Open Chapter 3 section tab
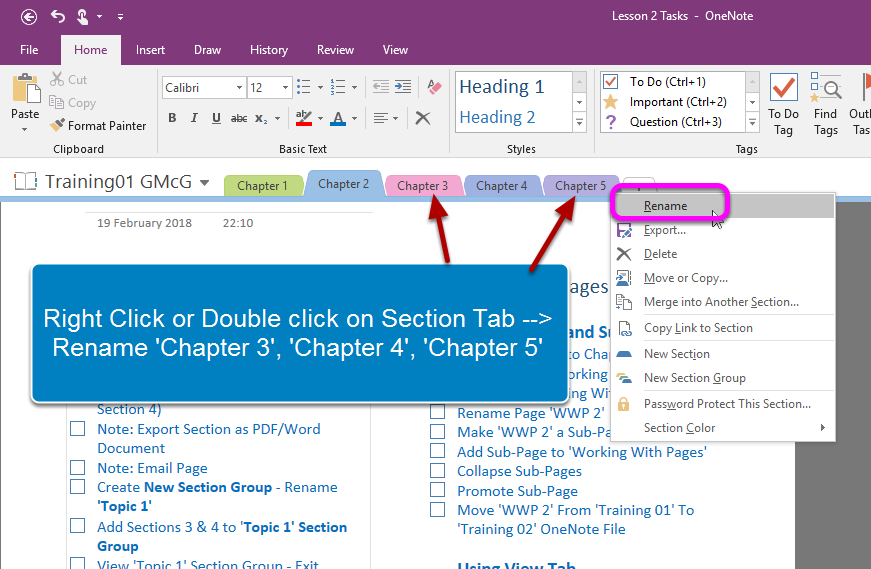The image size is (871, 569). pyautogui.click(x=422, y=186)
